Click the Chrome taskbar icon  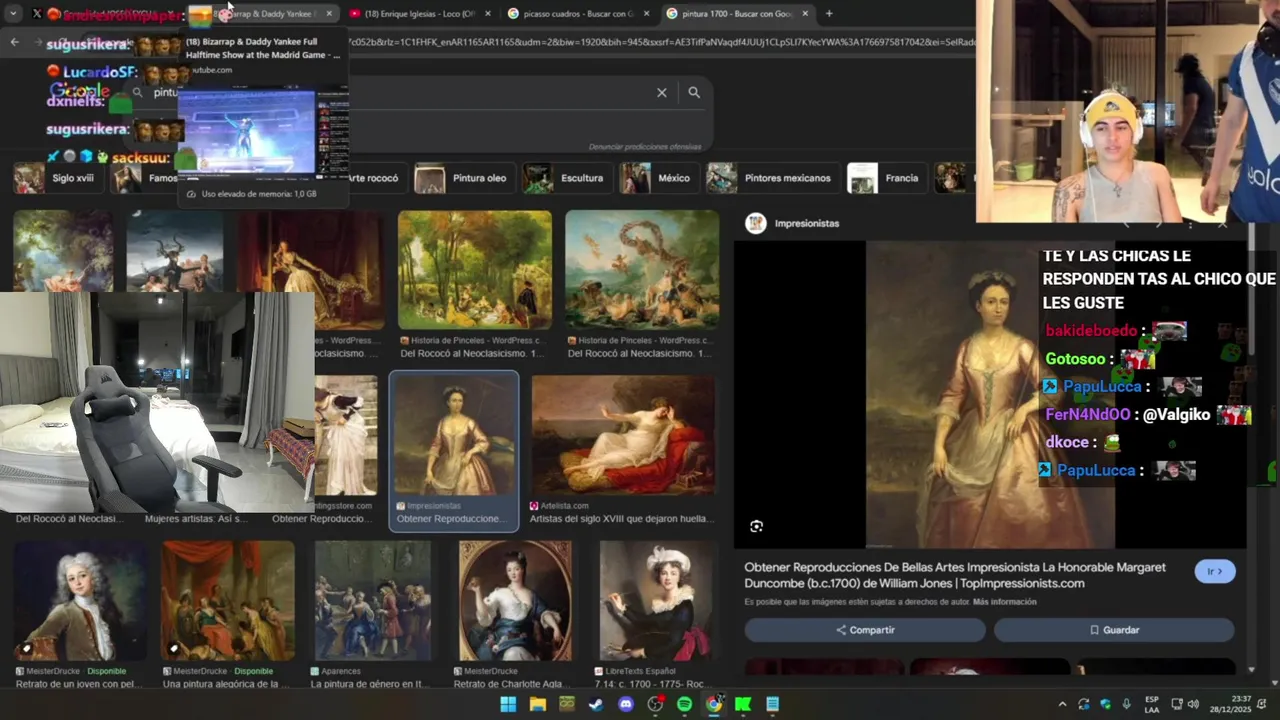click(714, 704)
